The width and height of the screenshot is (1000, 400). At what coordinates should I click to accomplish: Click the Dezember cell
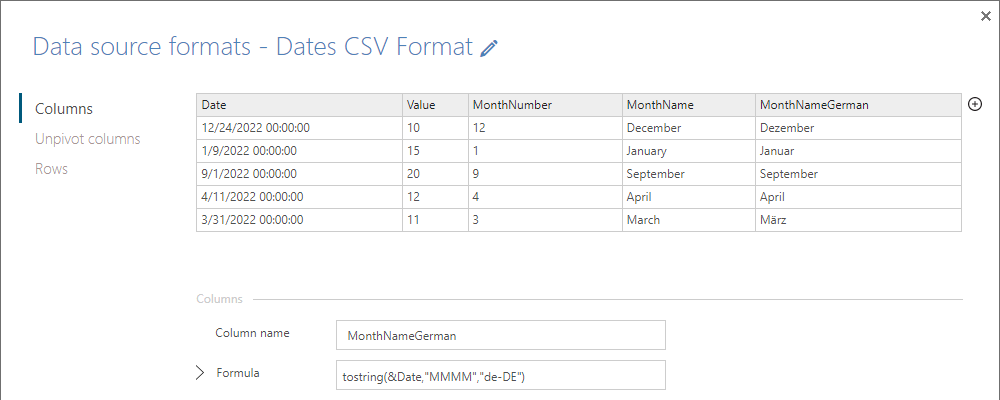pos(858,128)
